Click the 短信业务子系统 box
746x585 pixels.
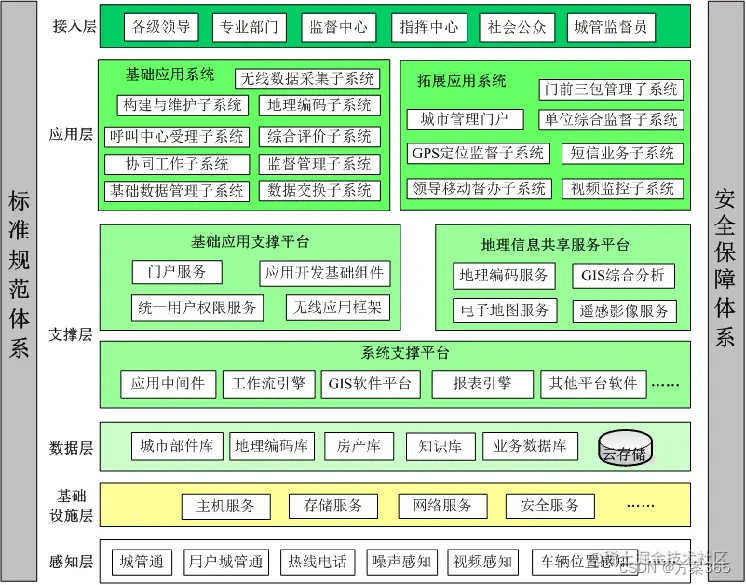click(x=622, y=154)
